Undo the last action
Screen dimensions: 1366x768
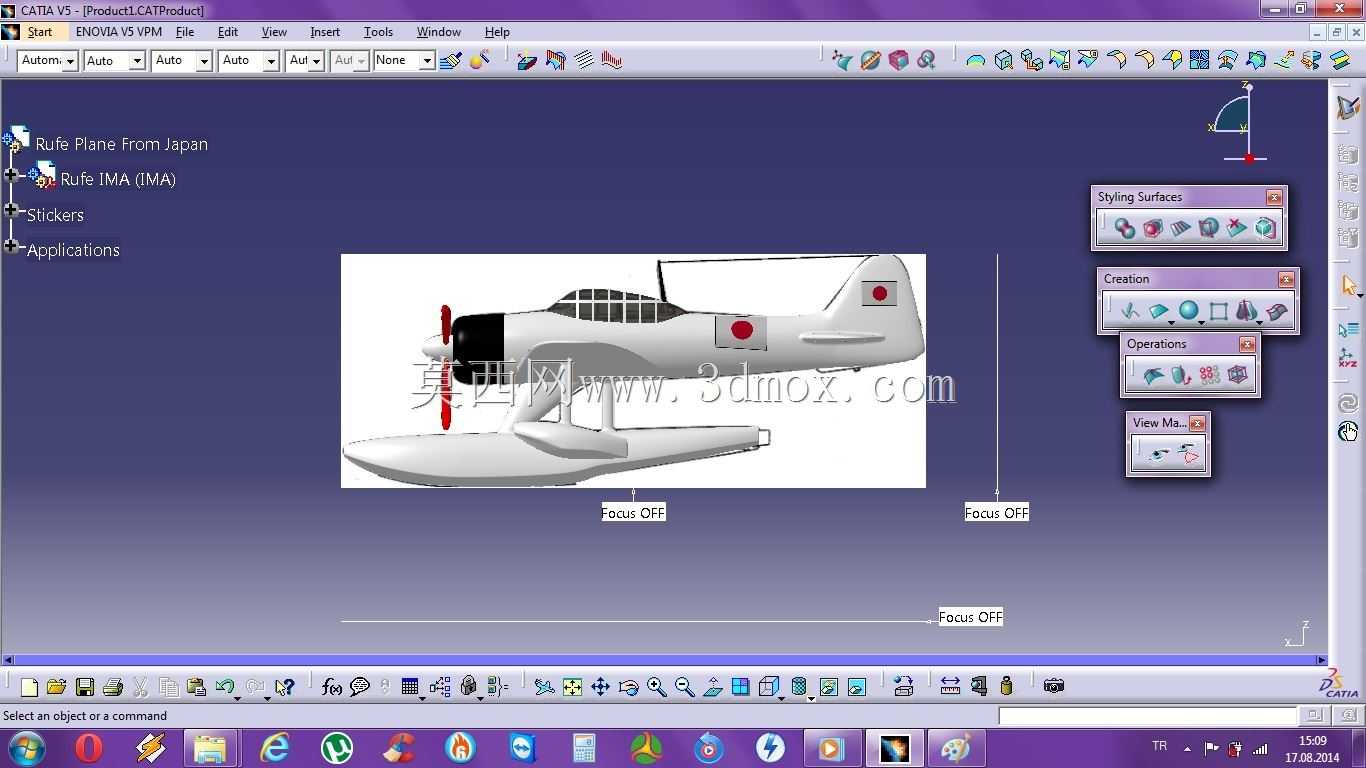224,686
